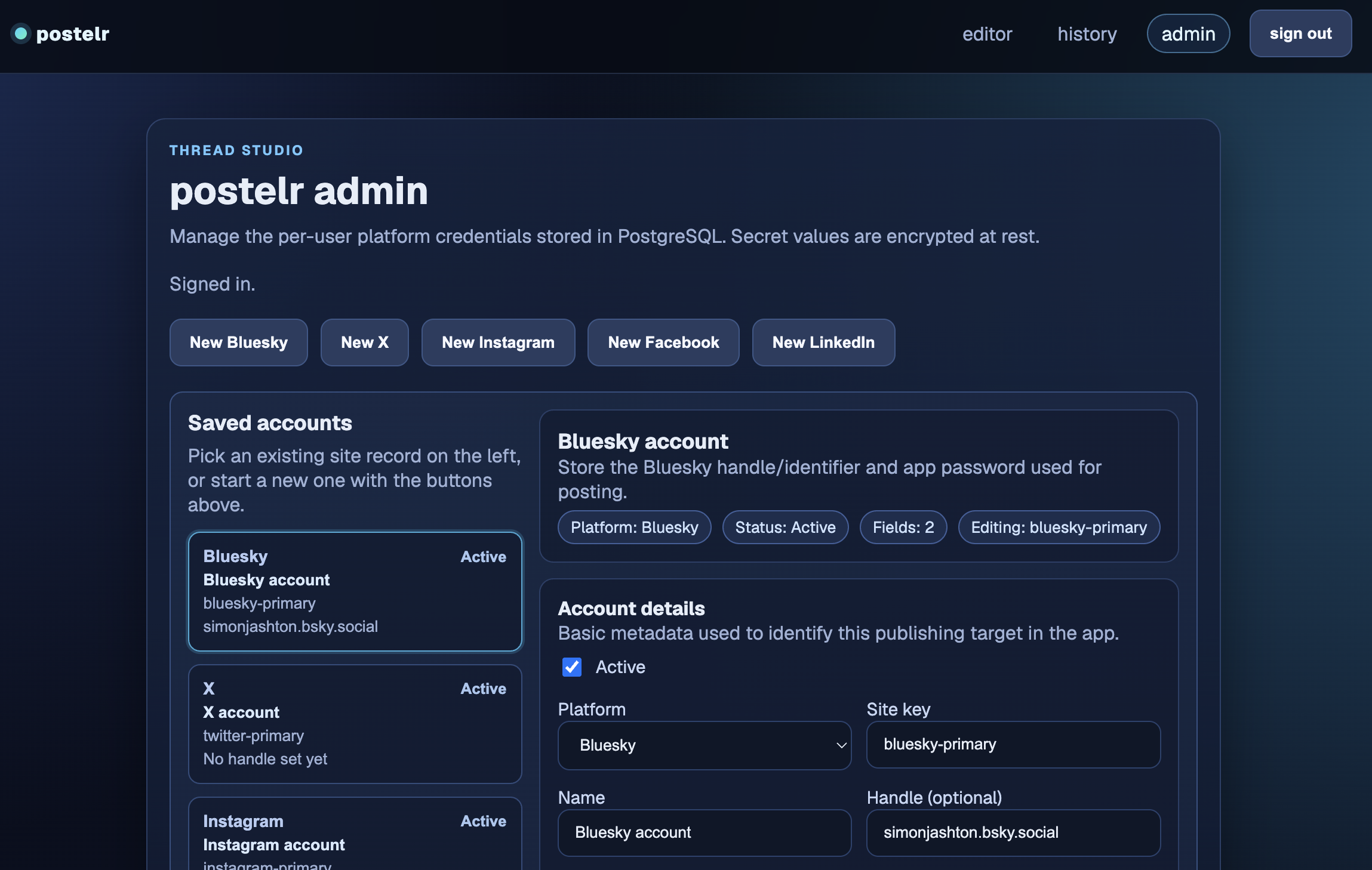Click Active status label in Instagram card
Screen dimensions: 1372x870
point(484,821)
